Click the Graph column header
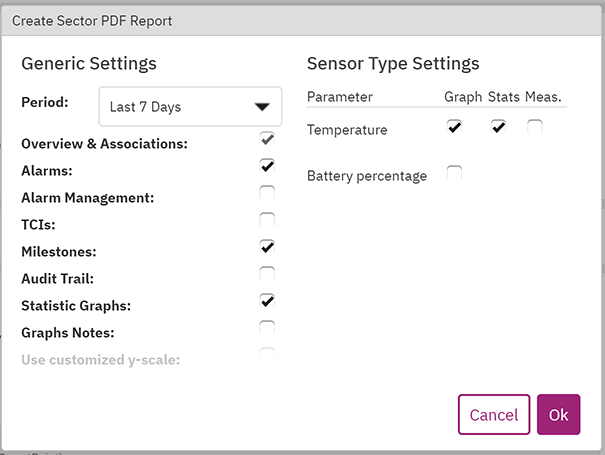 pyautogui.click(x=463, y=97)
